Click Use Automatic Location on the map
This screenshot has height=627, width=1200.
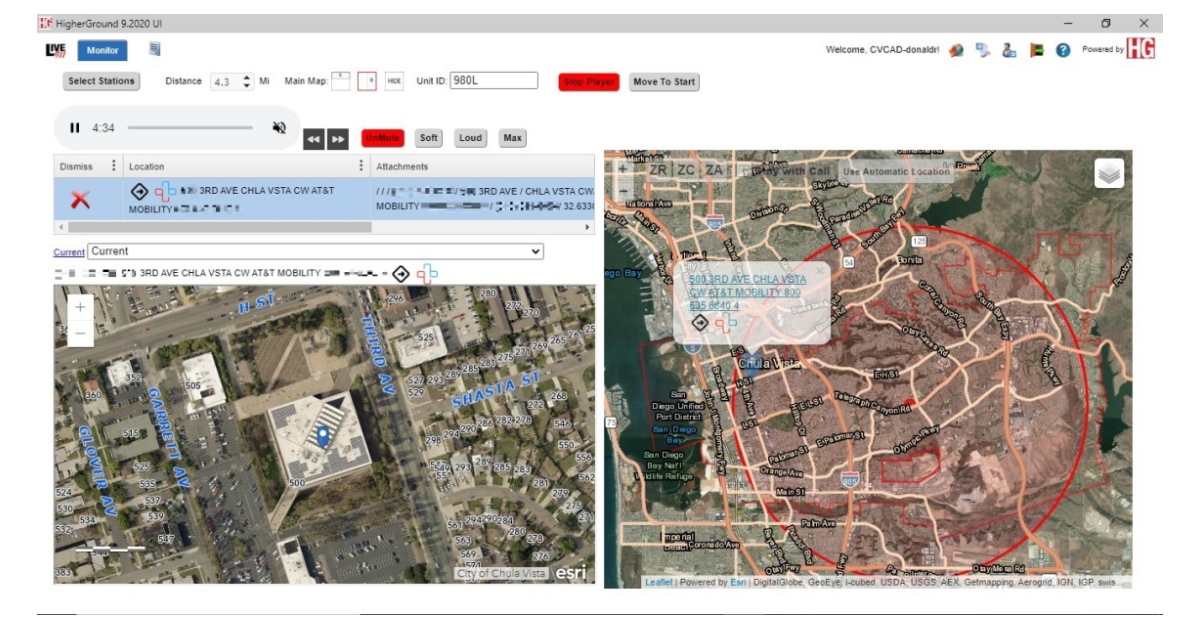point(897,171)
